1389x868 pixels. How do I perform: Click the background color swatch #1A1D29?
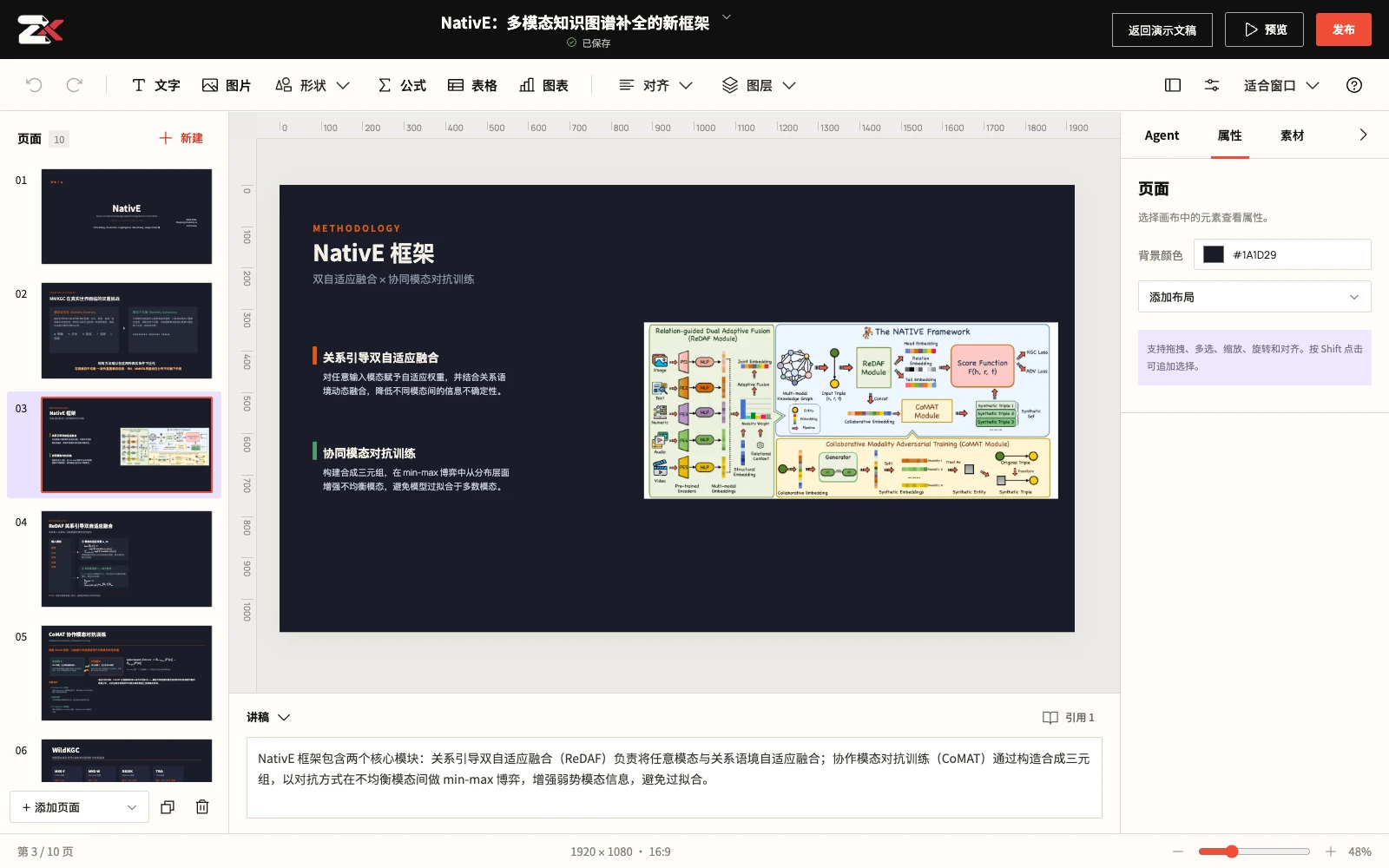1214,254
